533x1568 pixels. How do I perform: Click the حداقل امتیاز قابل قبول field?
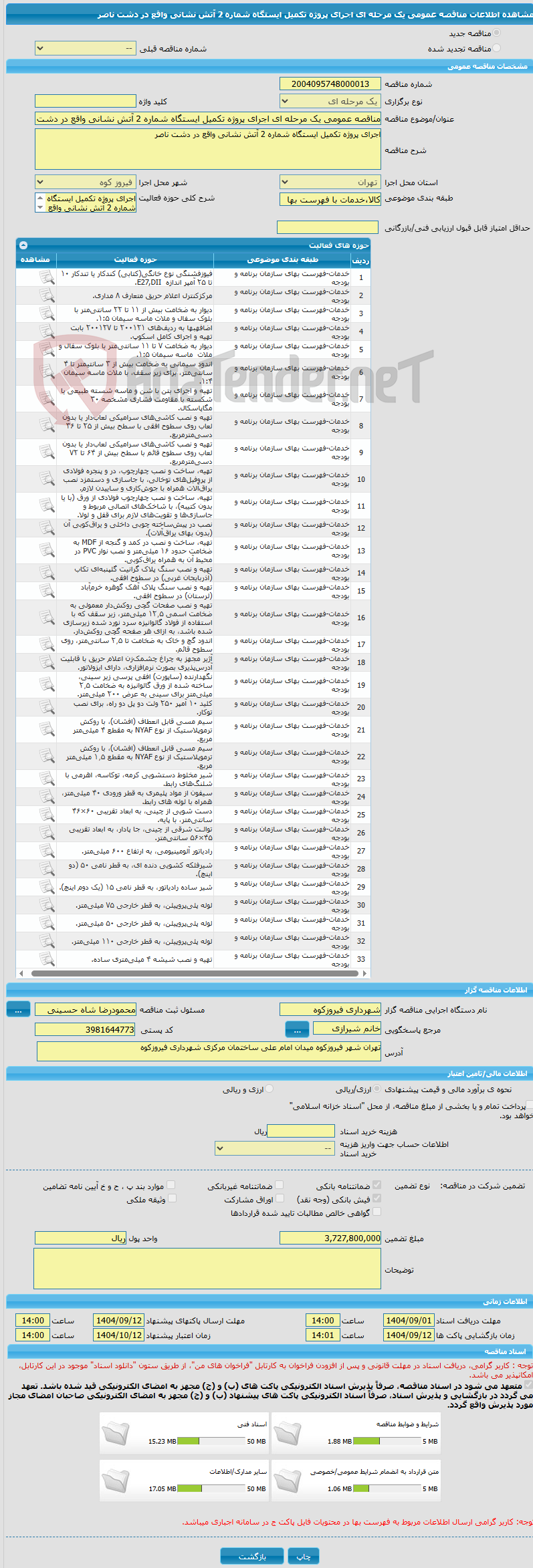(328, 227)
